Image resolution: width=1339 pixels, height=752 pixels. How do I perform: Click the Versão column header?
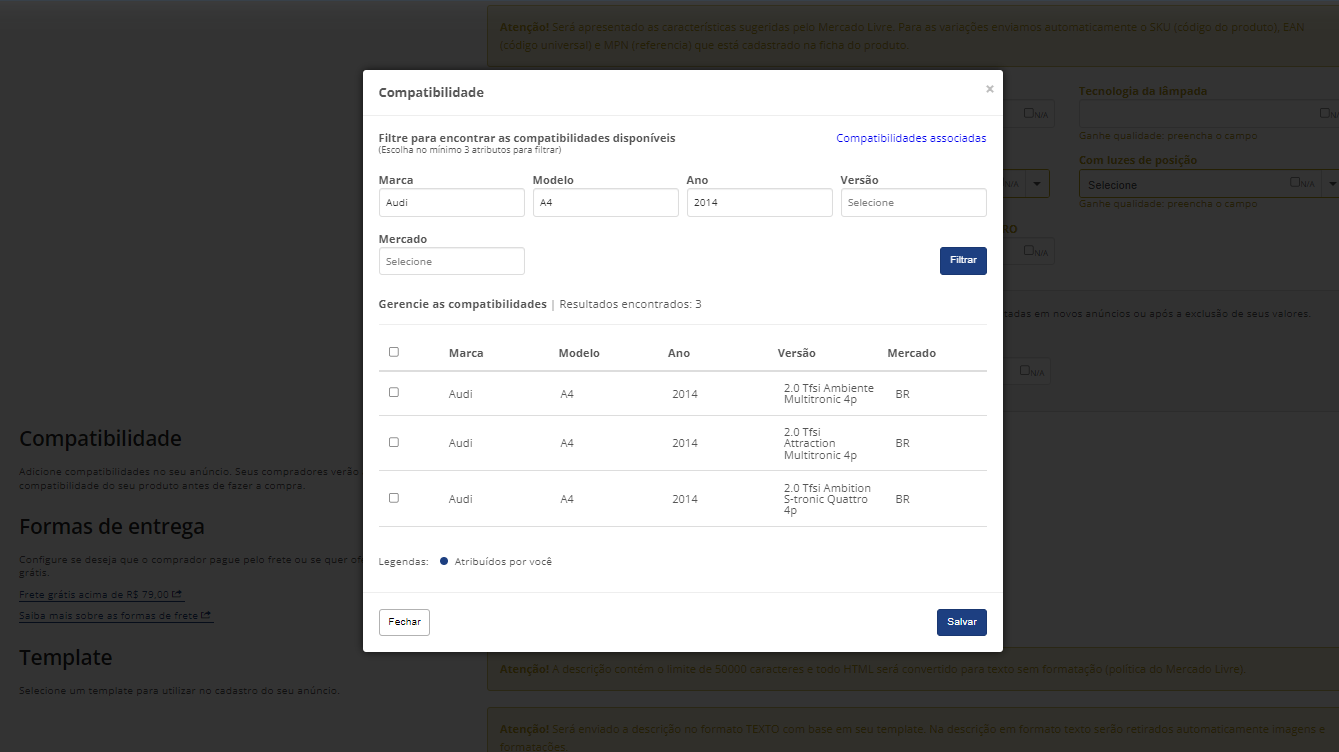point(797,353)
